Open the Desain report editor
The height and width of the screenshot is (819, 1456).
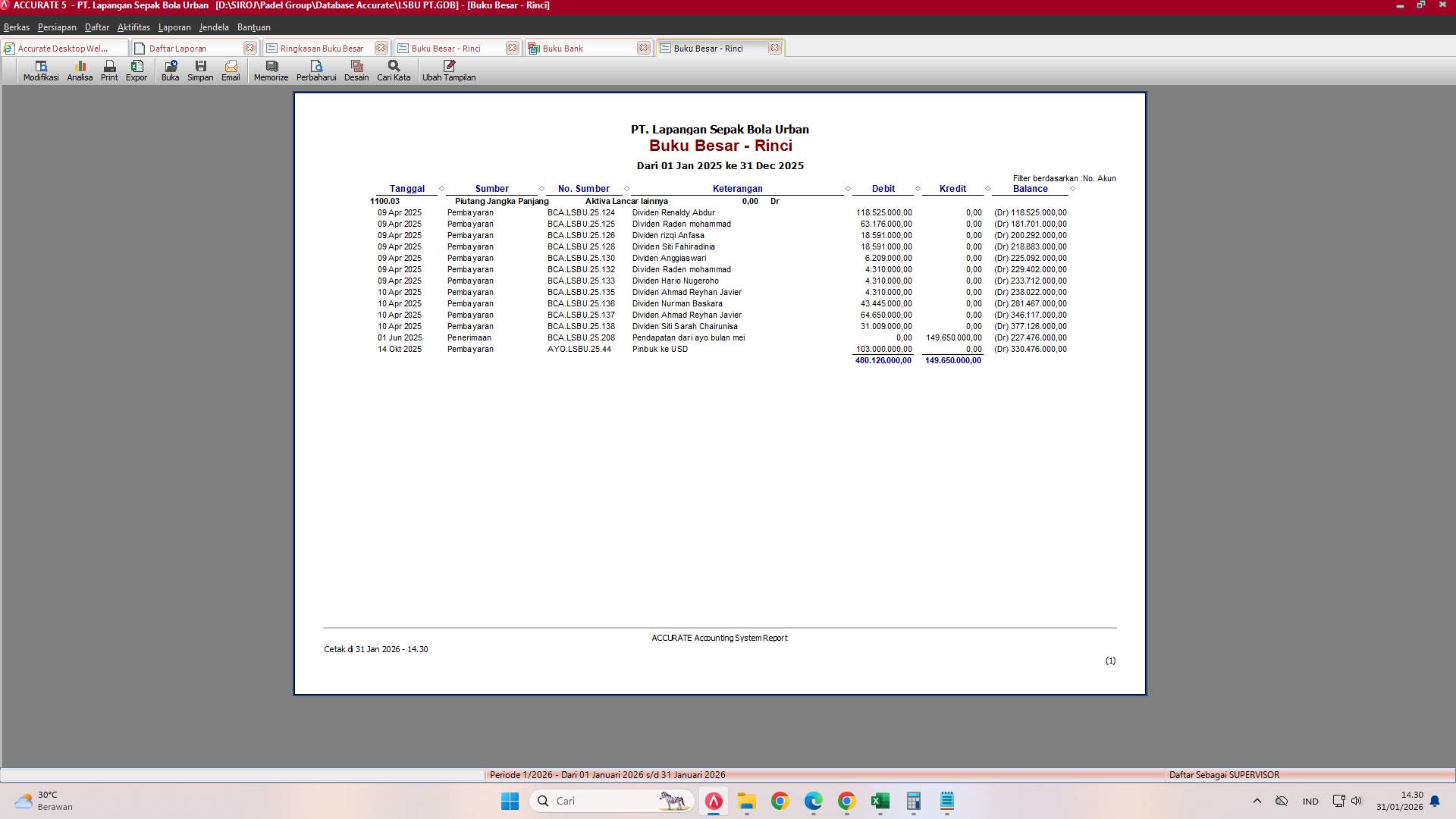click(x=356, y=71)
